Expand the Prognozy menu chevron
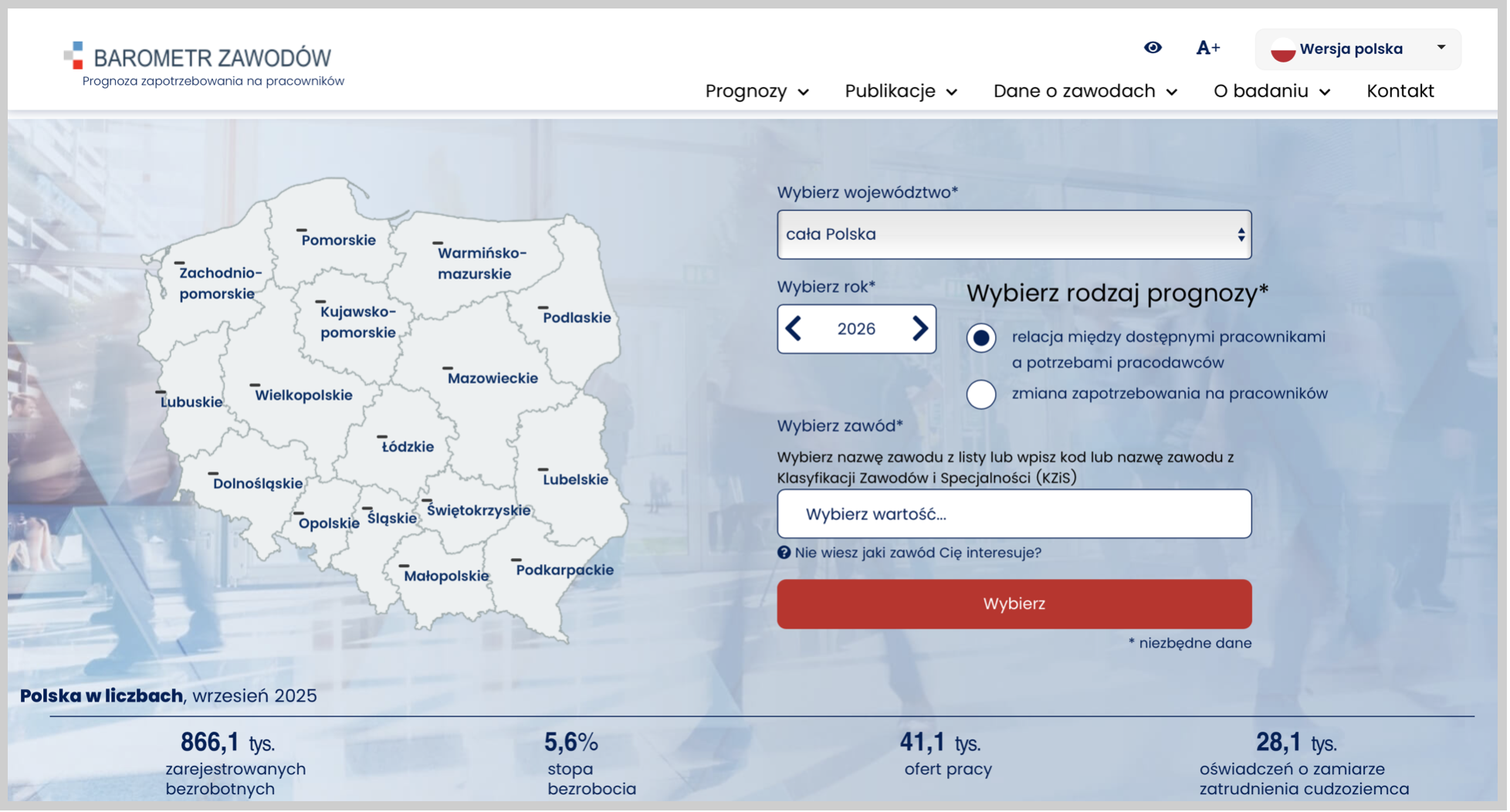Viewport: 1510px width, 812px height. click(x=804, y=92)
